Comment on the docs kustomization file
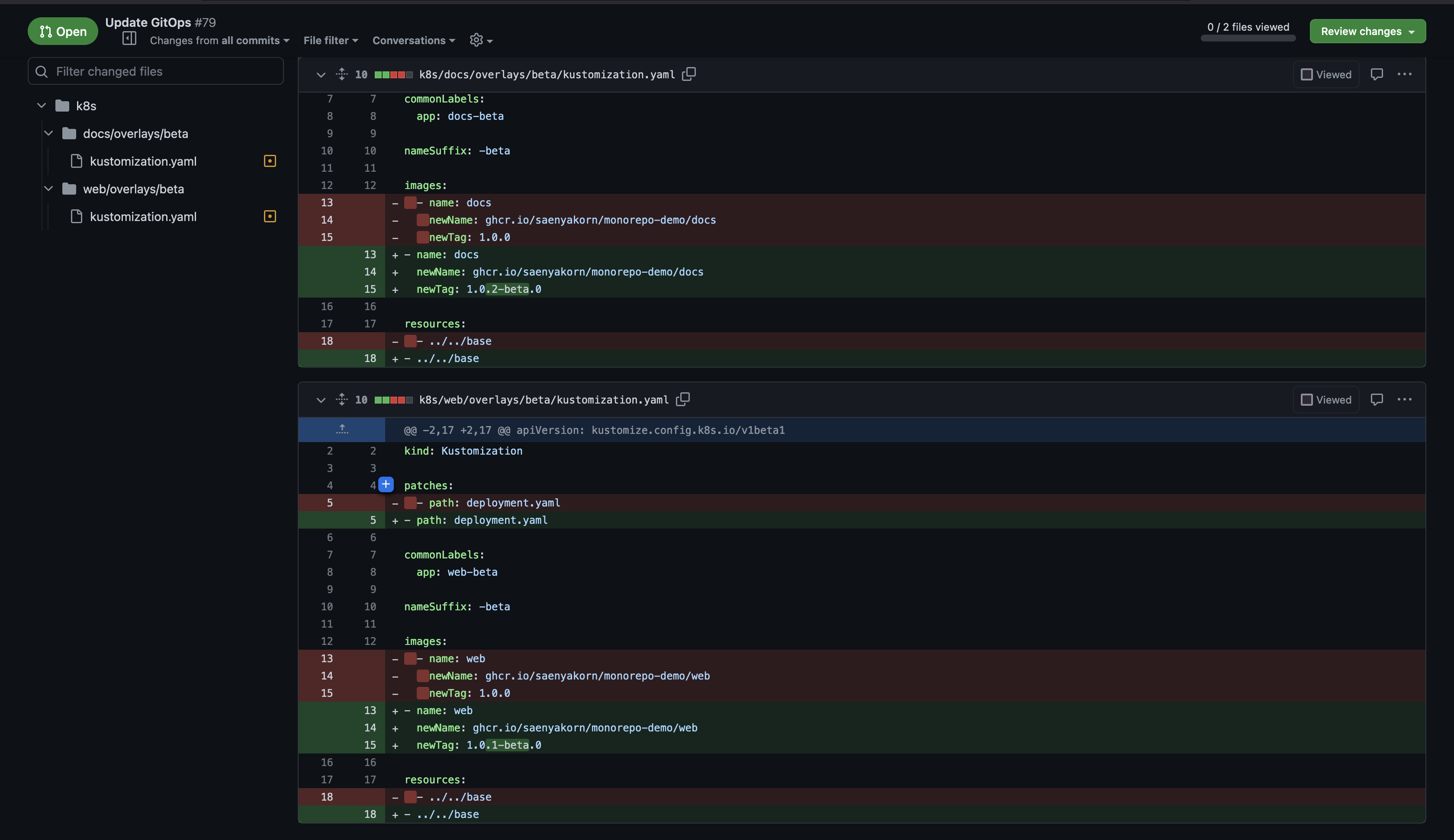 (x=1377, y=74)
